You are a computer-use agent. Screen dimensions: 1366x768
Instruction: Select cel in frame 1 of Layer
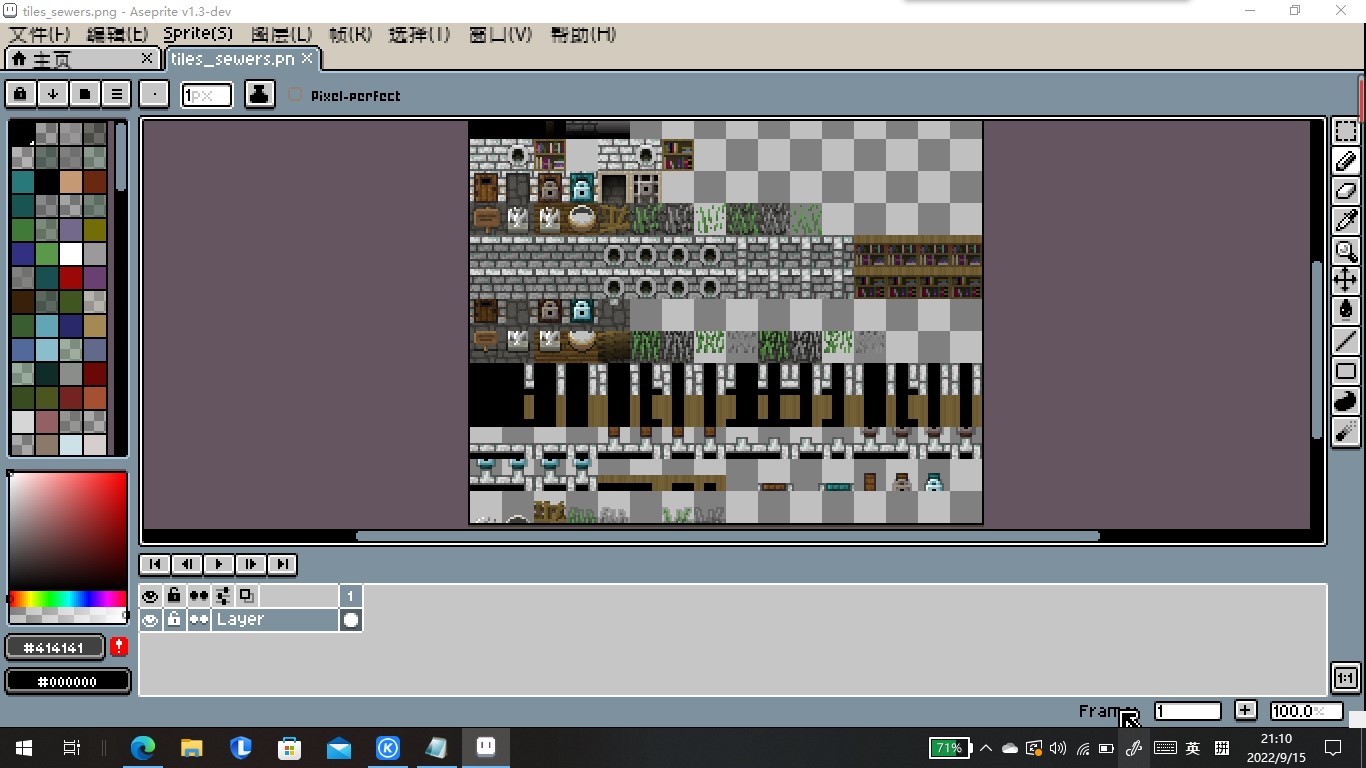pos(351,620)
